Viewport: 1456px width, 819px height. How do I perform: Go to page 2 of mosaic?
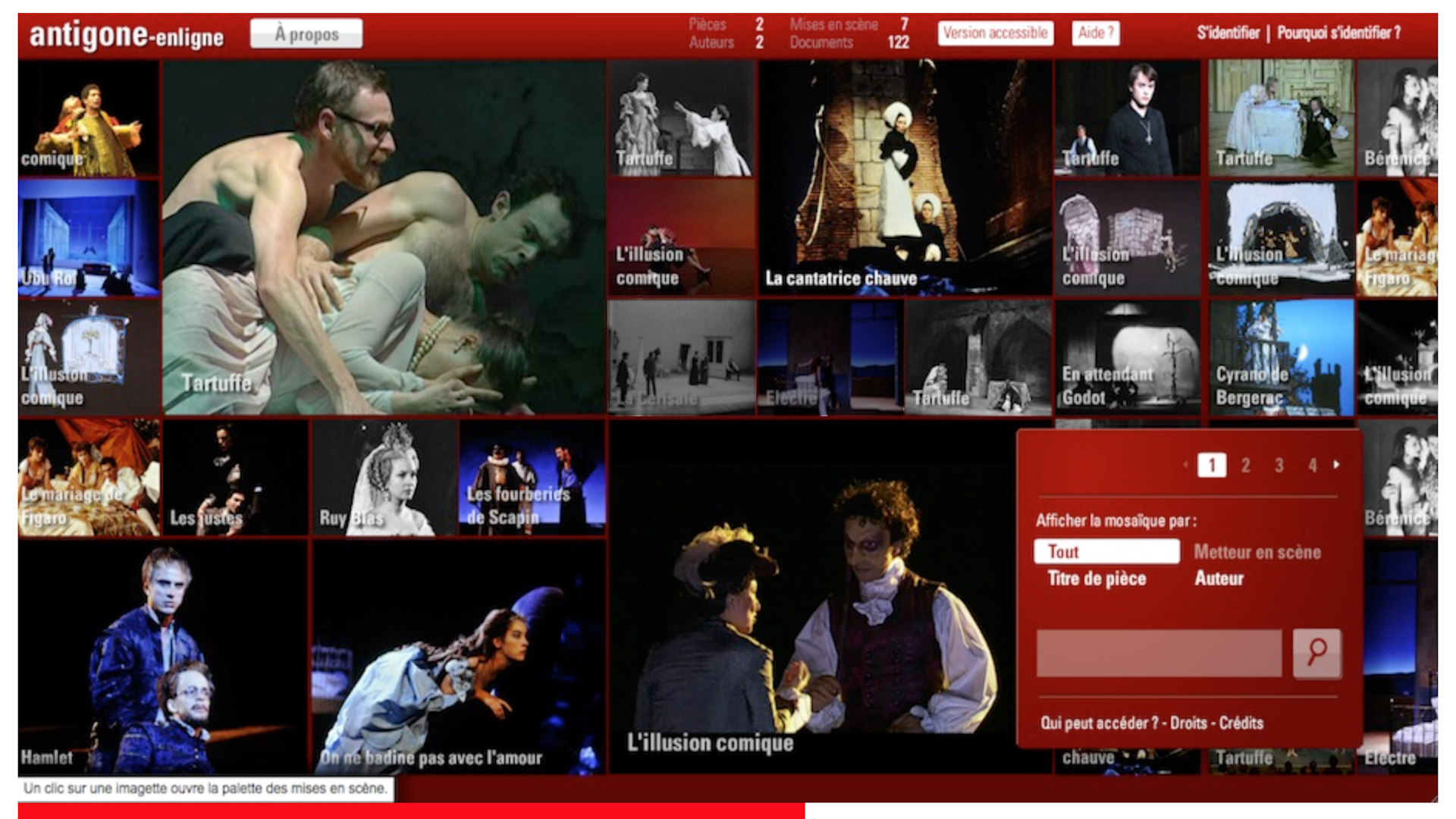1245,466
